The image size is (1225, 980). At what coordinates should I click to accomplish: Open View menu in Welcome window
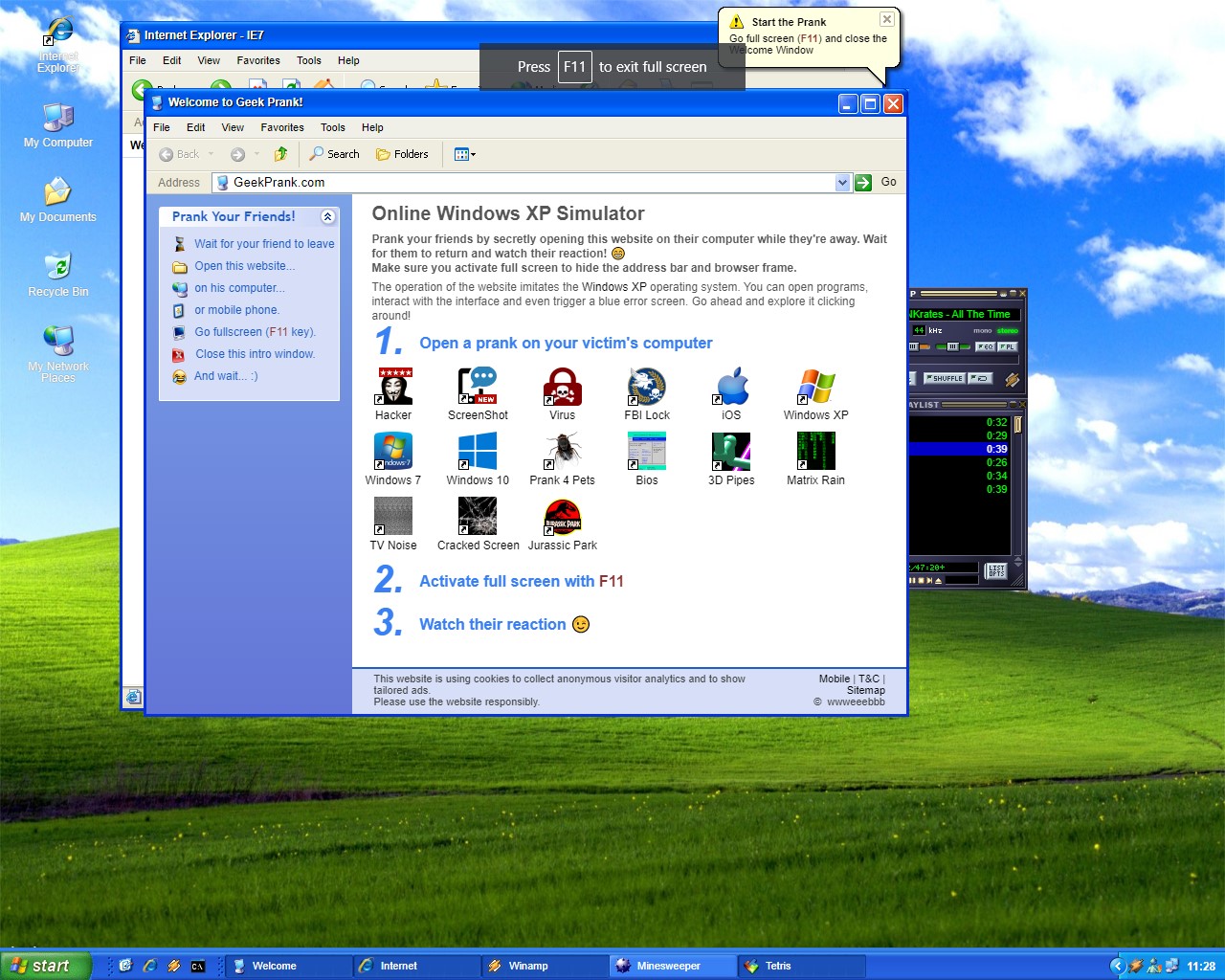pyautogui.click(x=233, y=127)
